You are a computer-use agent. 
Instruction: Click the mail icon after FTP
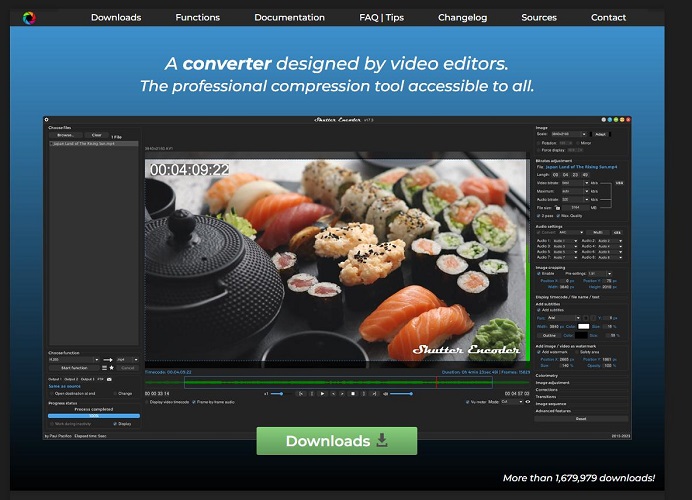tap(109, 379)
